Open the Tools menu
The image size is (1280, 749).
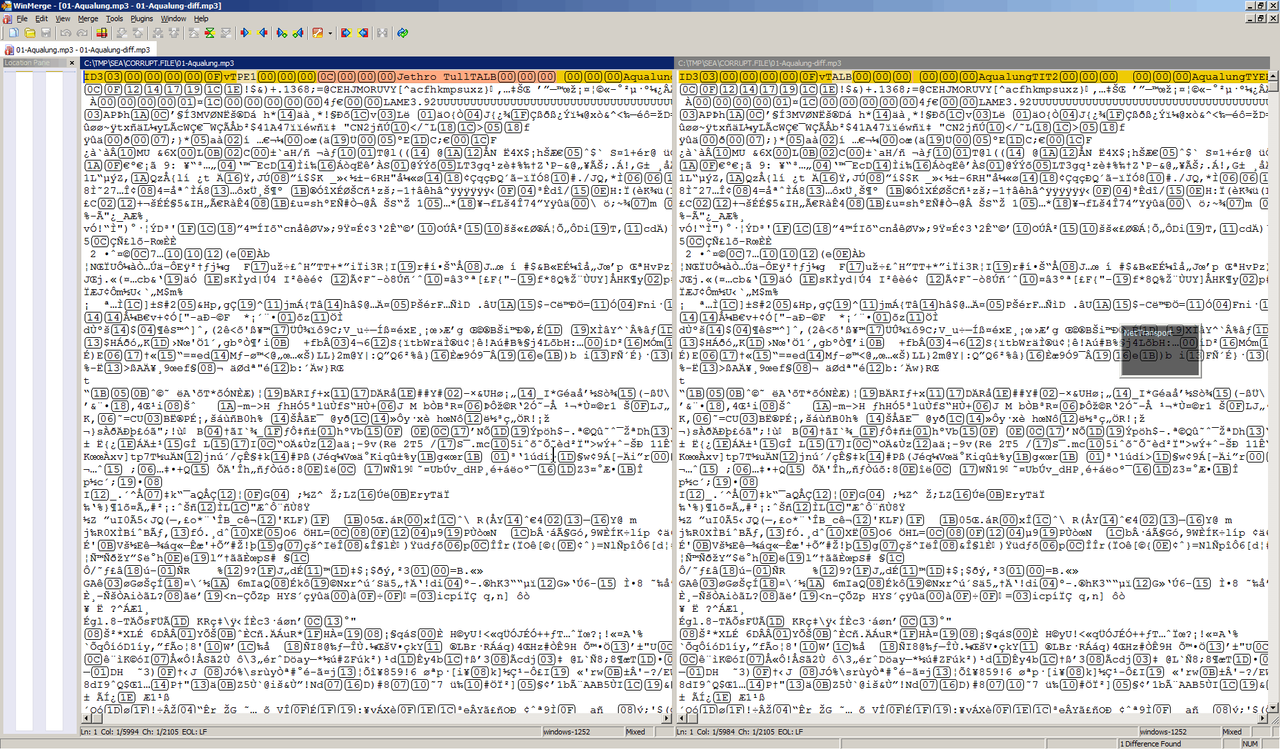pyautogui.click(x=115, y=19)
